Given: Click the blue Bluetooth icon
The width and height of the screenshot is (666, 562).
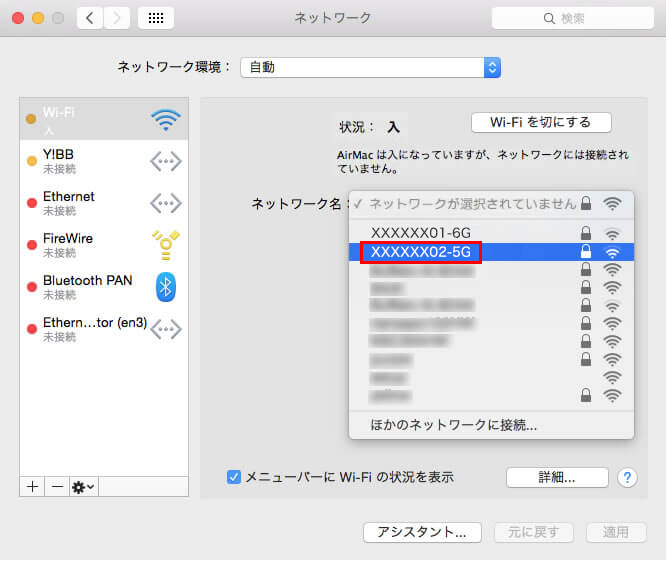Looking at the screenshot, I should (166, 287).
